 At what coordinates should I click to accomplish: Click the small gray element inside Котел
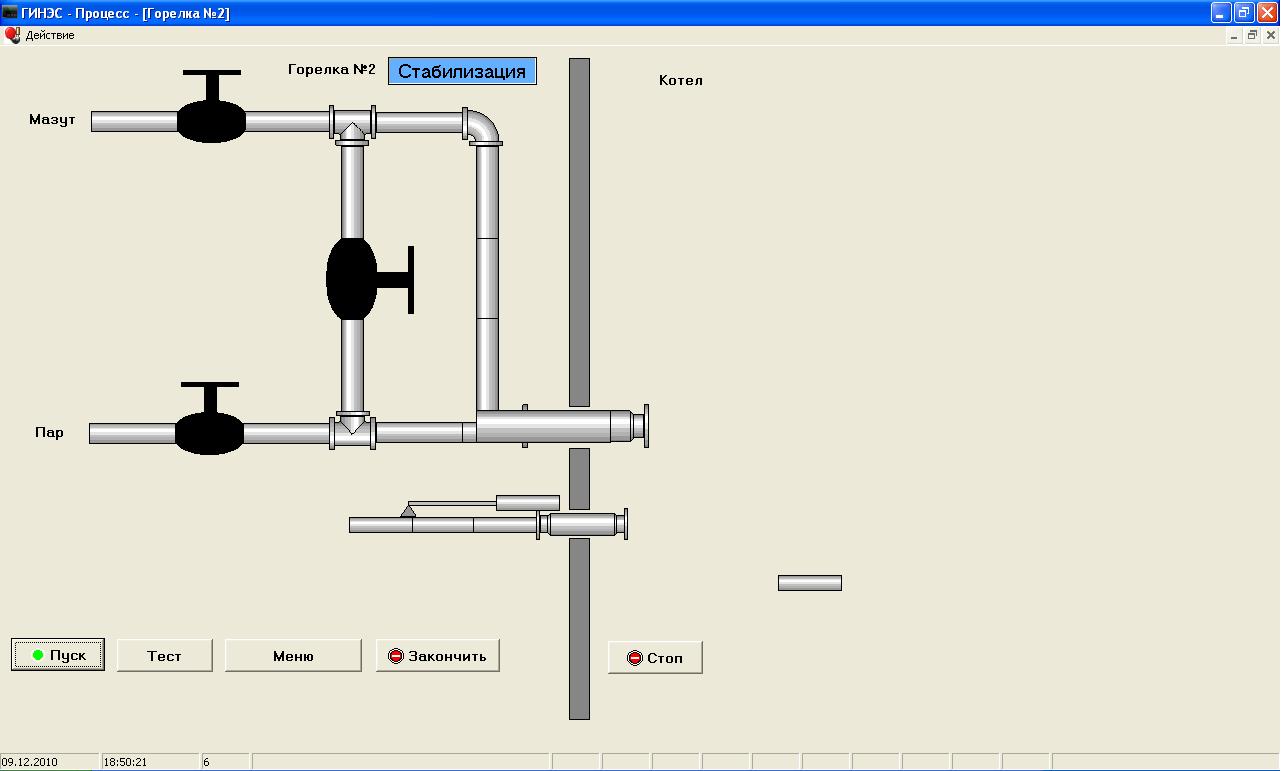[x=809, y=583]
